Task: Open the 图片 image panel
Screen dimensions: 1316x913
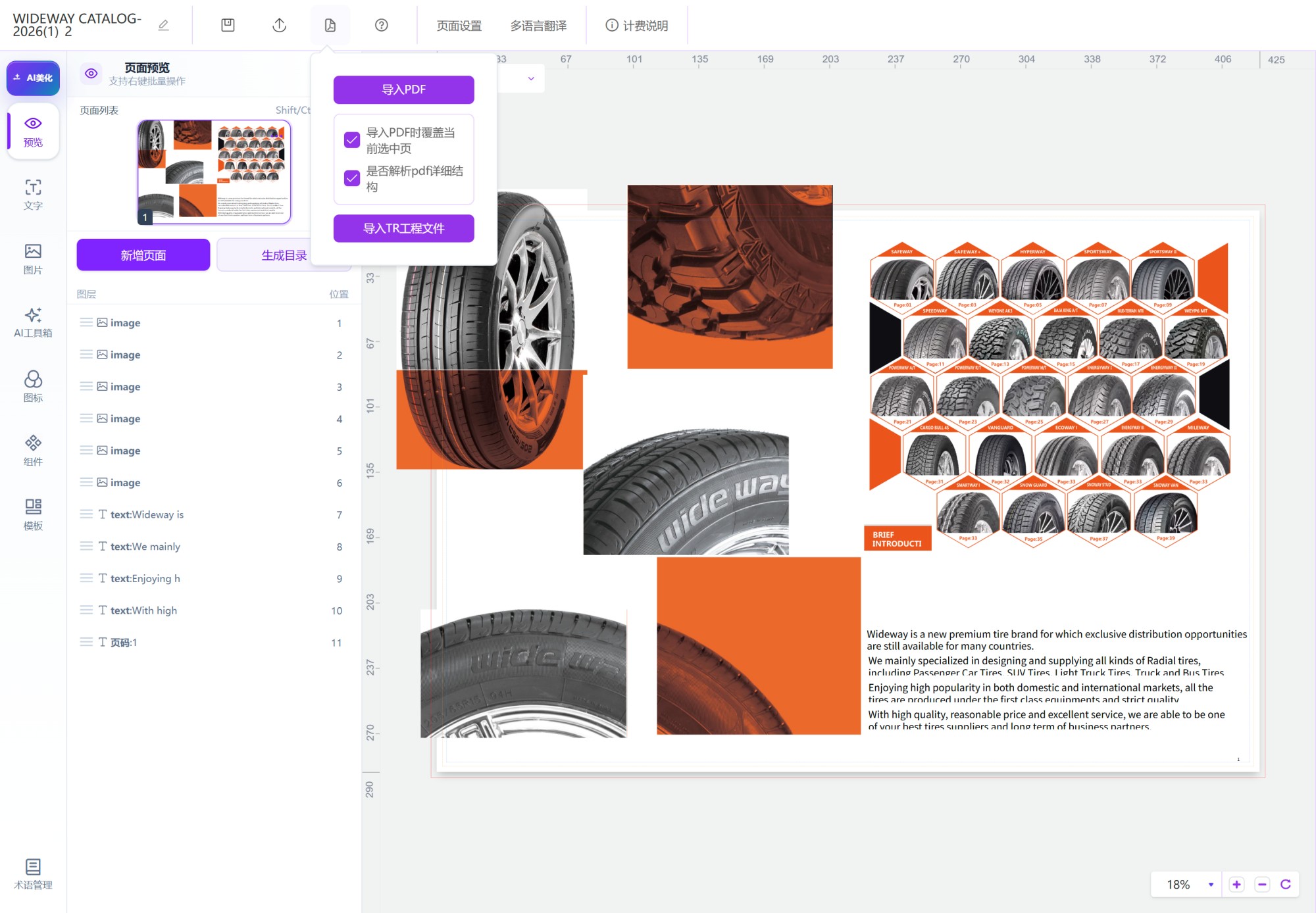Action: point(33,259)
